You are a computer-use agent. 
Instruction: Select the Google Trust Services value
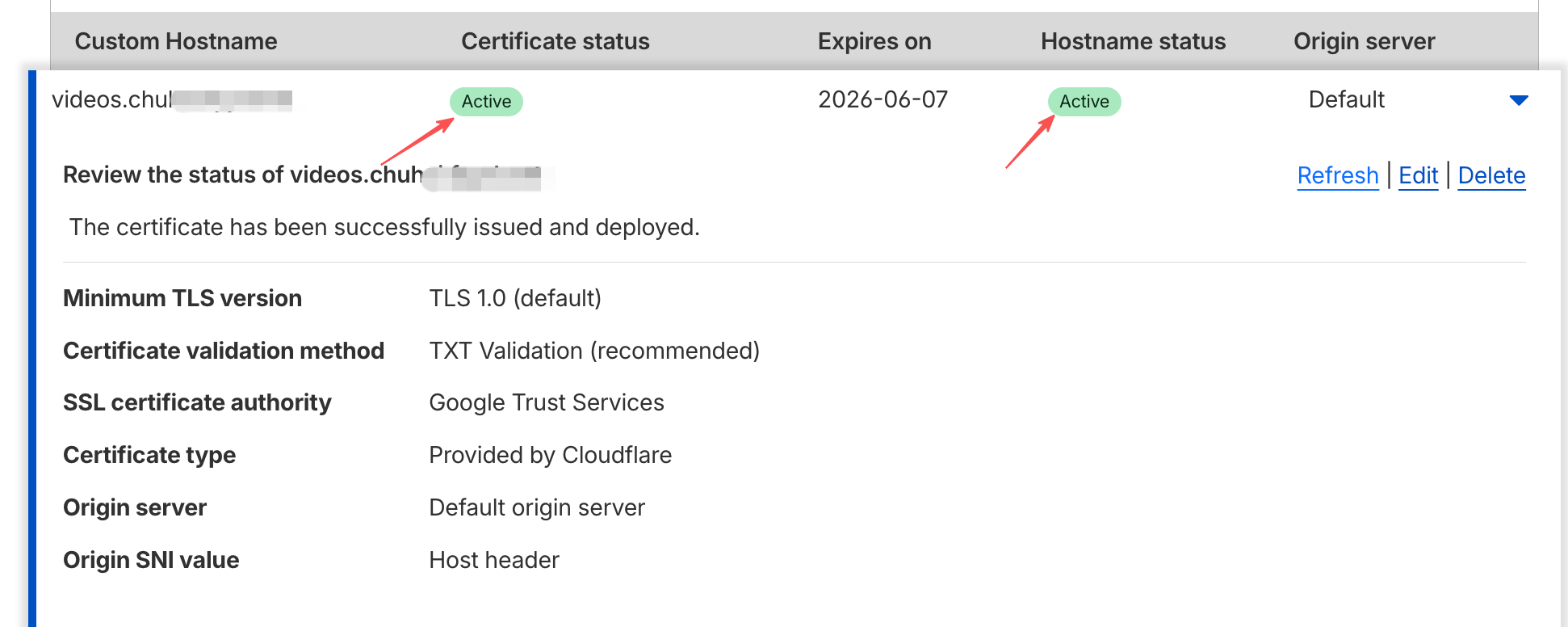point(547,402)
